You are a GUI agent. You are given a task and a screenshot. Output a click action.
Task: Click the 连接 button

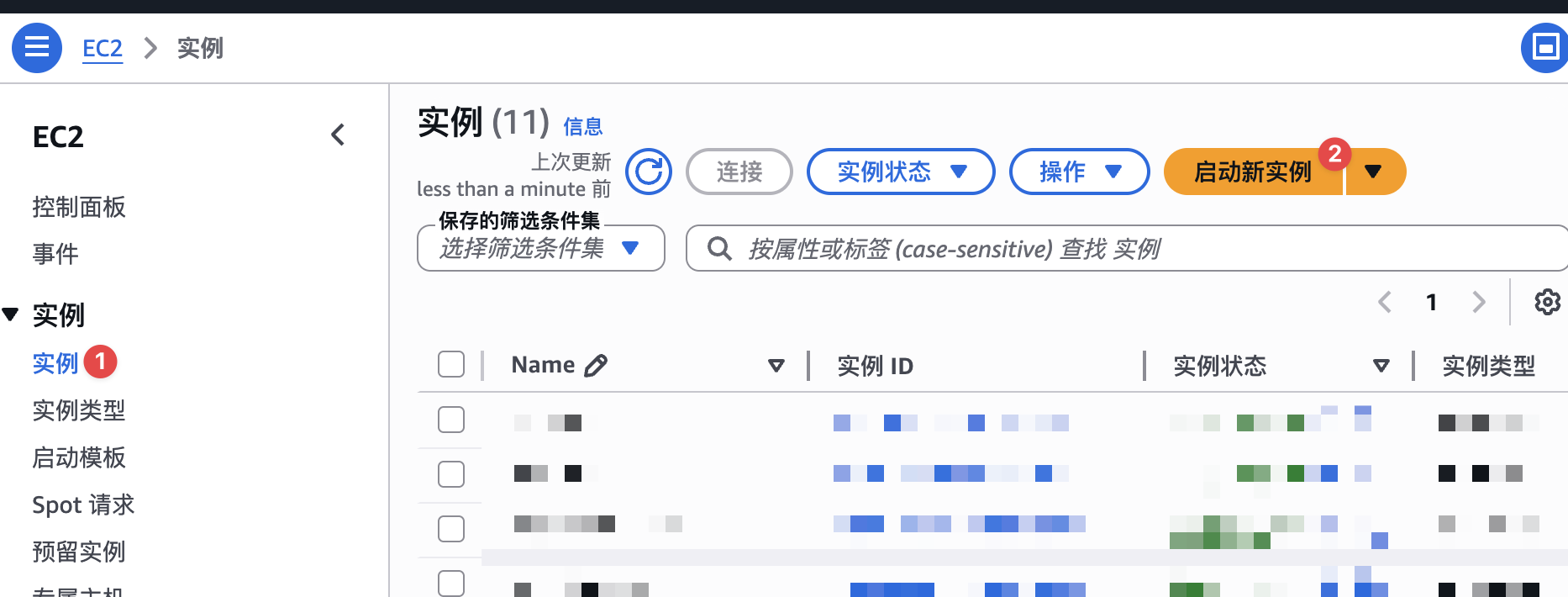coord(739,172)
